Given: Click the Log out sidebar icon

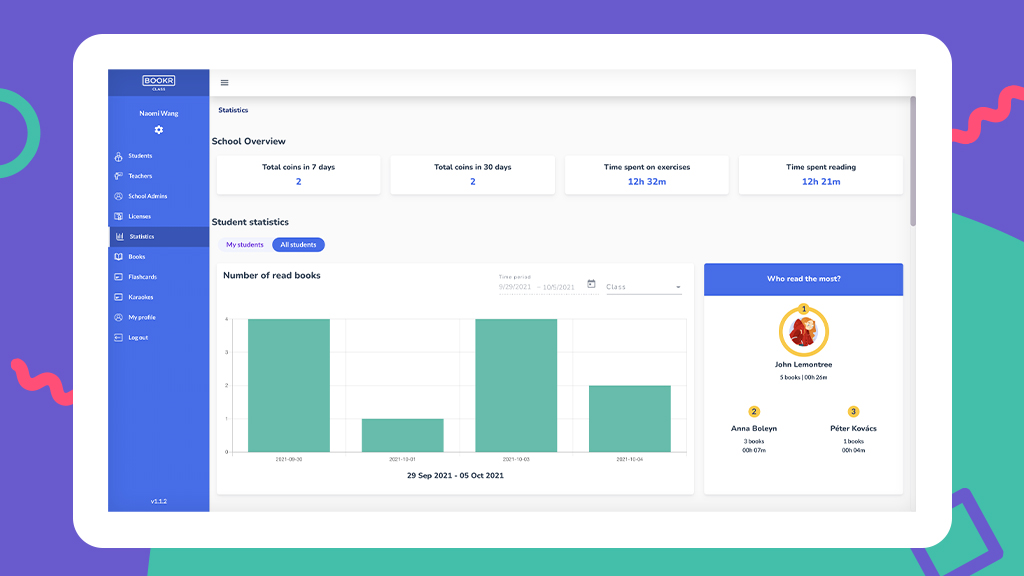Looking at the screenshot, I should point(118,338).
